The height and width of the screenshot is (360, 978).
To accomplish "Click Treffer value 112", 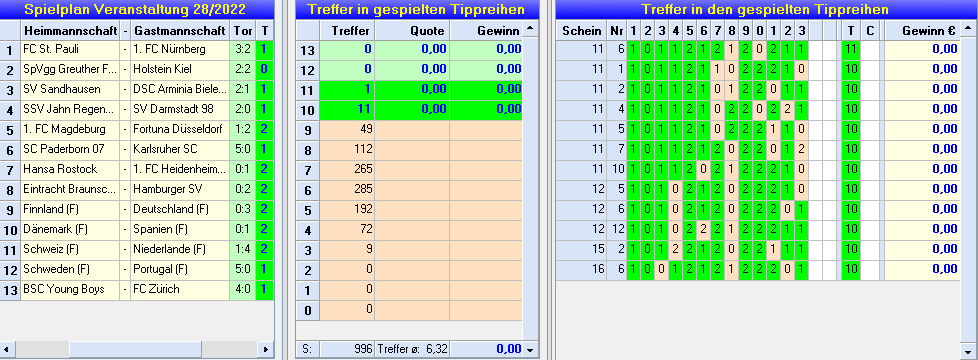I will 347,149.
